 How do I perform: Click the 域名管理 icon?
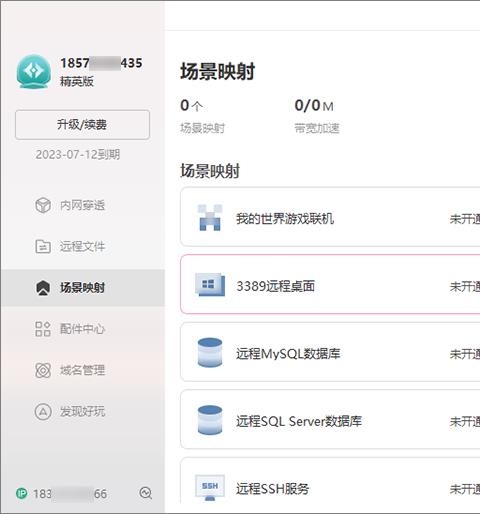tap(43, 370)
